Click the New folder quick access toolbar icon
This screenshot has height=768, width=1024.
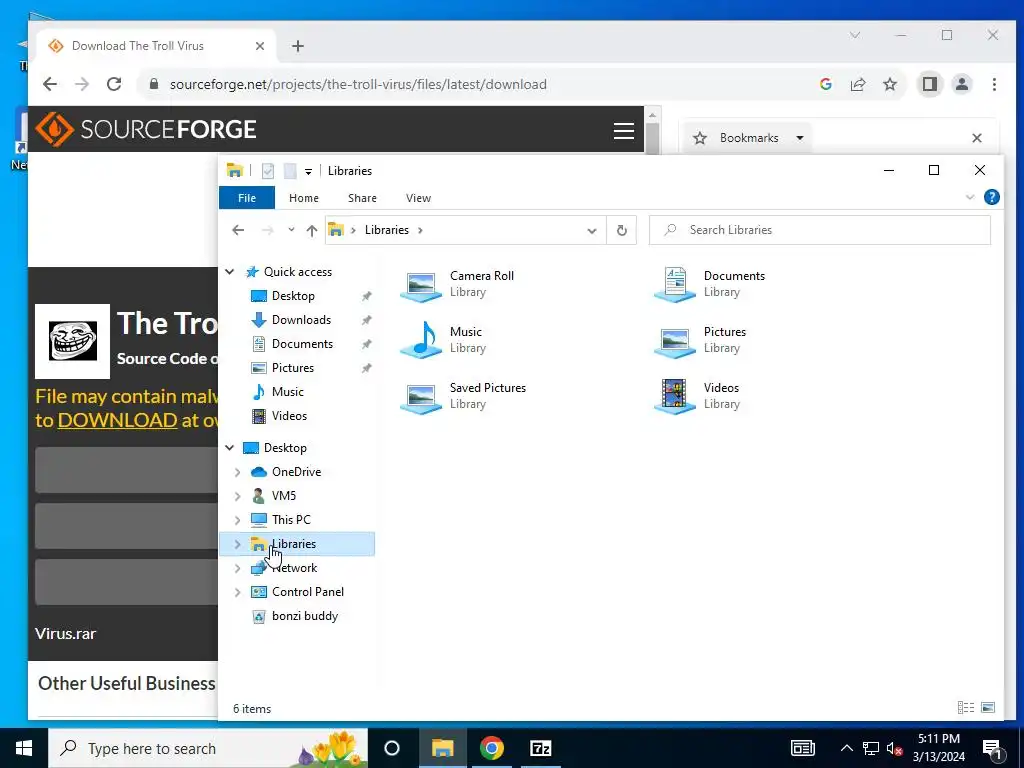[290, 171]
